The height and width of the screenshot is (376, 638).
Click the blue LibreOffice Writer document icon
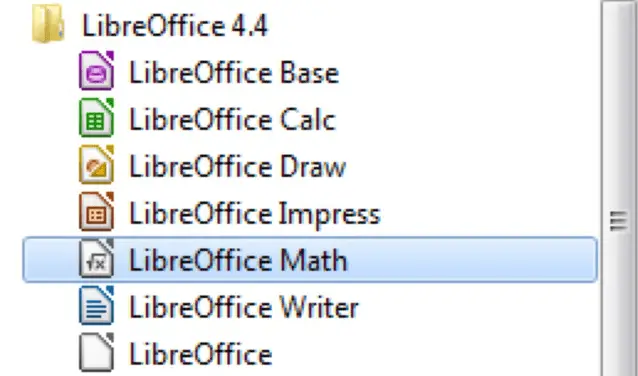(x=96, y=306)
